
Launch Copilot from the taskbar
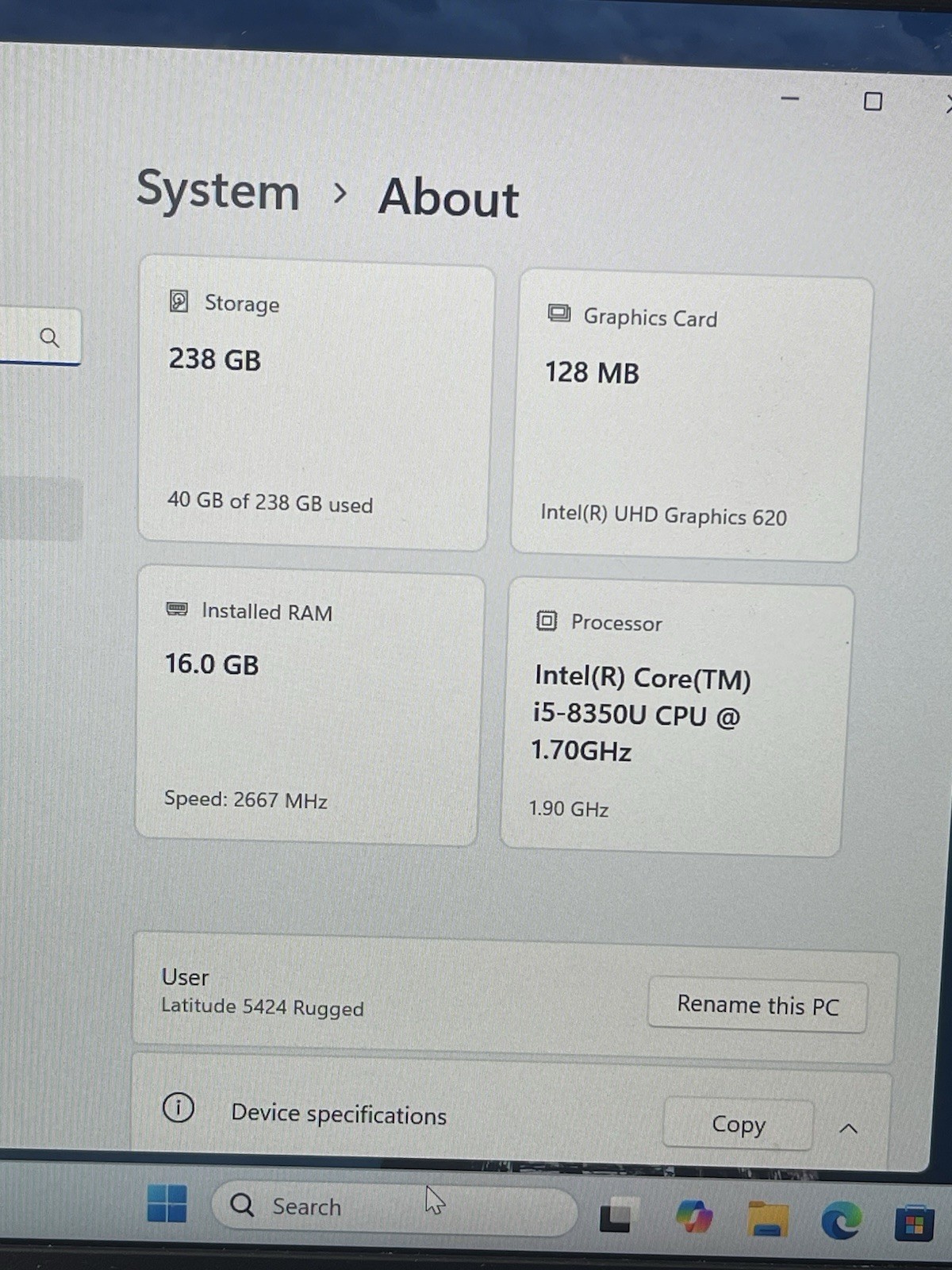pos(694,1216)
